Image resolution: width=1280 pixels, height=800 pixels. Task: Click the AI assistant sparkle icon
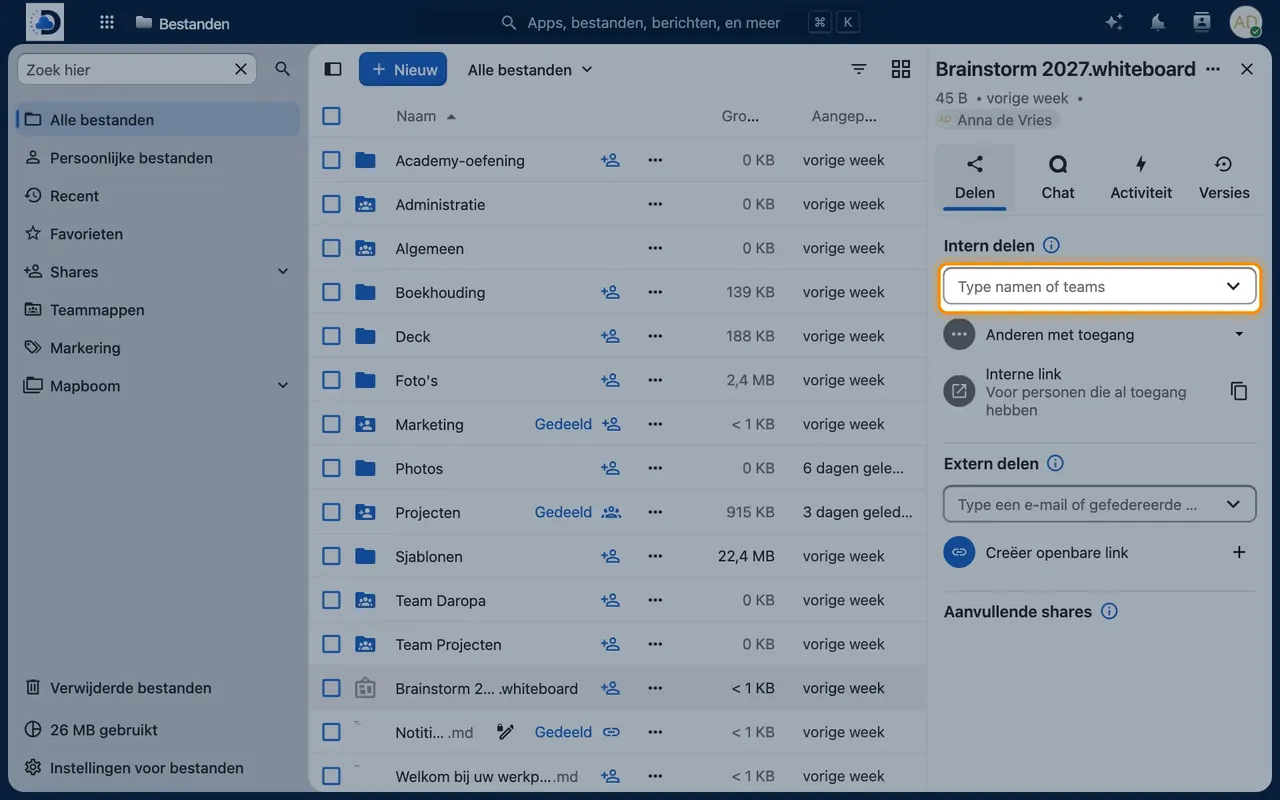click(1114, 22)
